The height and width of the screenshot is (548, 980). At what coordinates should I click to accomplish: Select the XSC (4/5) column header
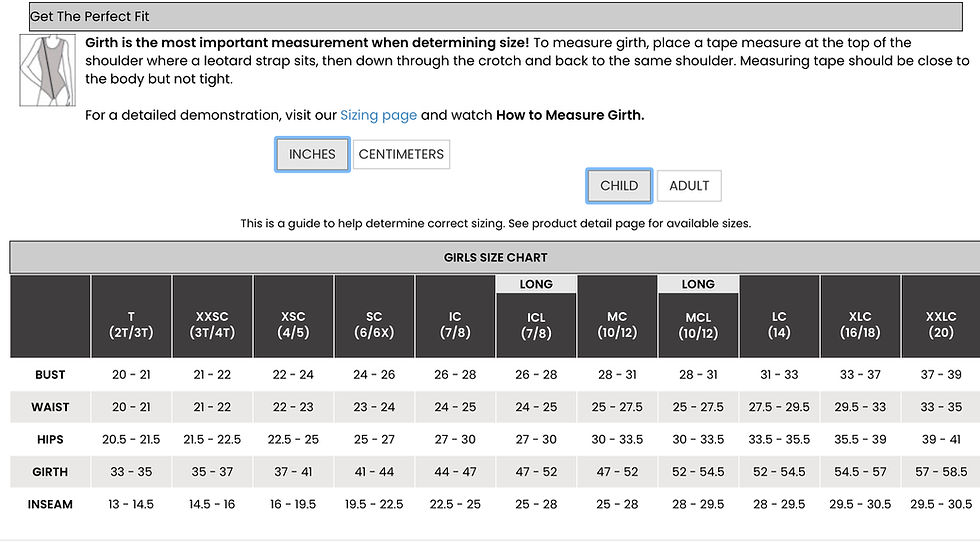pos(293,316)
